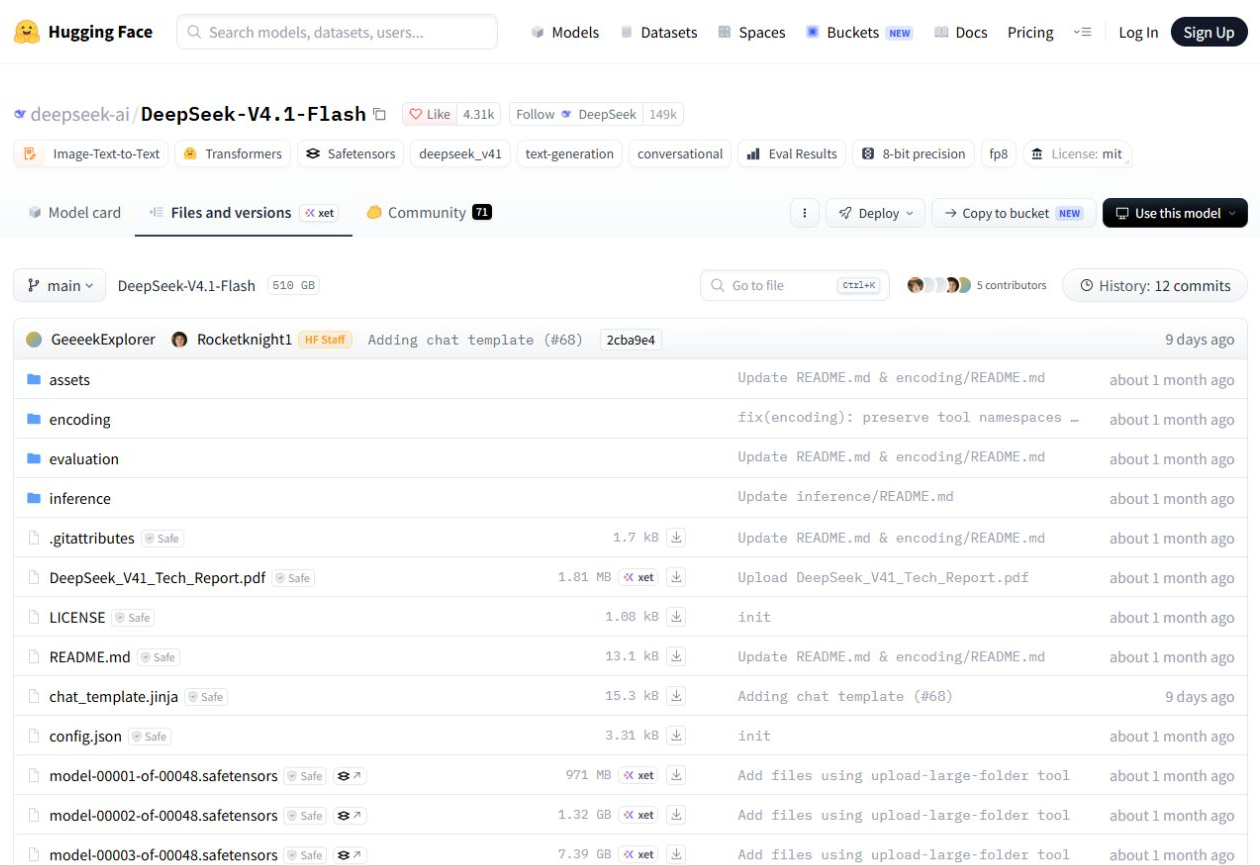This screenshot has width=1260, height=865.
Task: Open the inference folder
Action: [x=80, y=498]
